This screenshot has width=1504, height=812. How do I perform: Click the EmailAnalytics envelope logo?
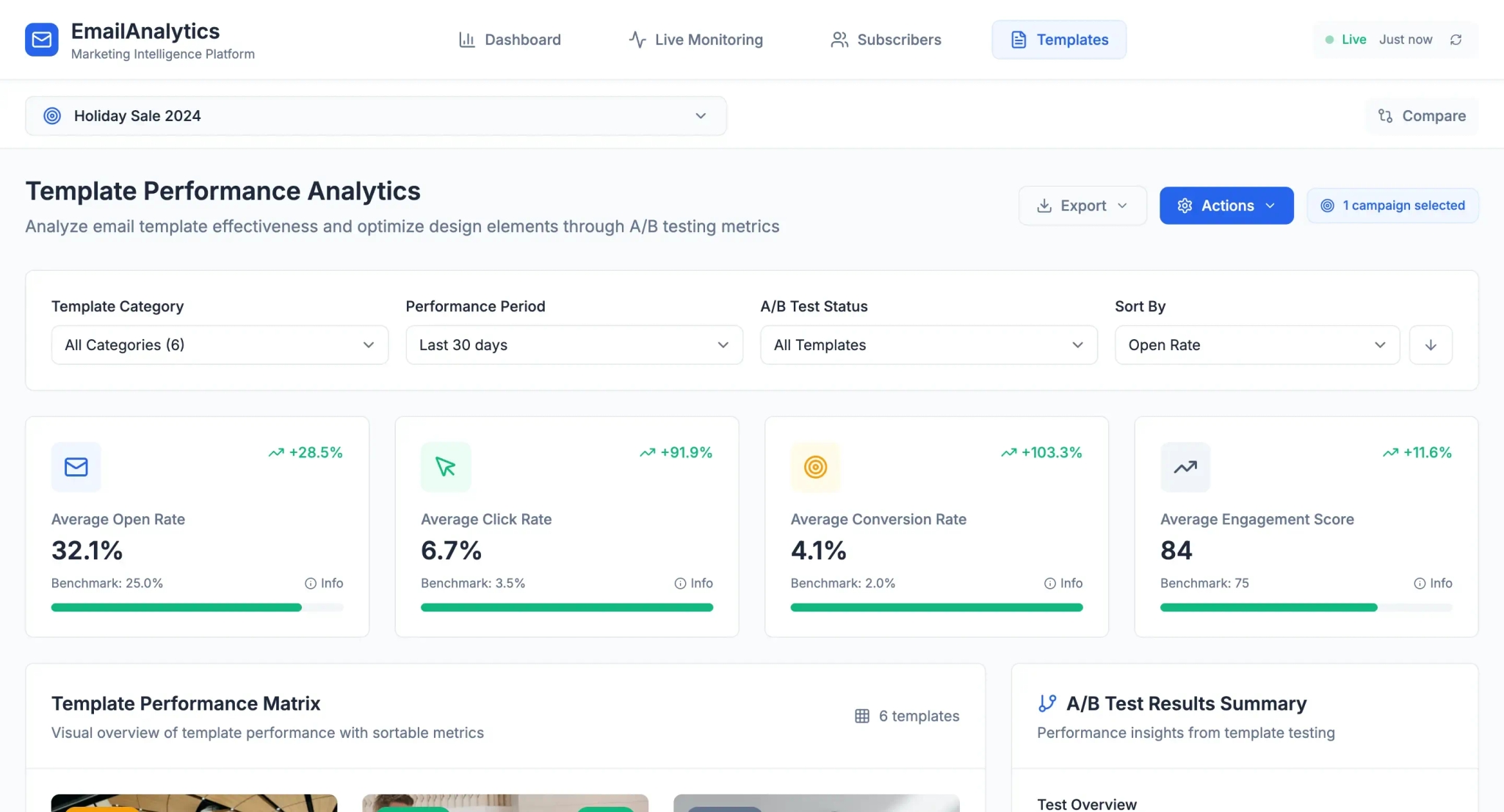coord(42,39)
